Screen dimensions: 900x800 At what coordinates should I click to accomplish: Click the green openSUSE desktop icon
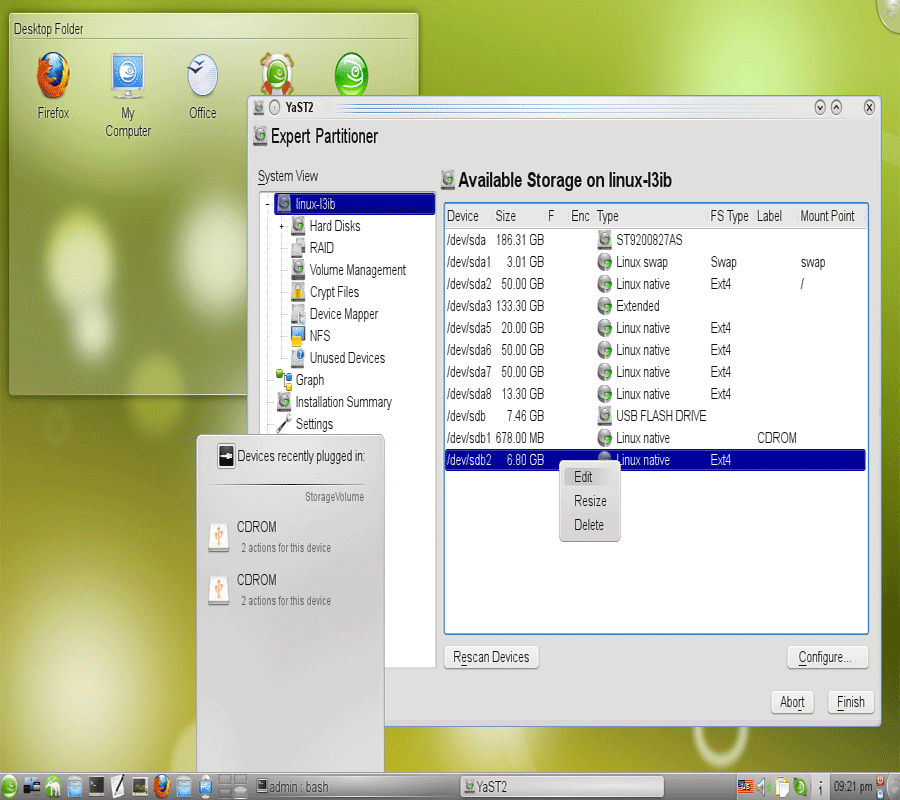tap(351, 75)
